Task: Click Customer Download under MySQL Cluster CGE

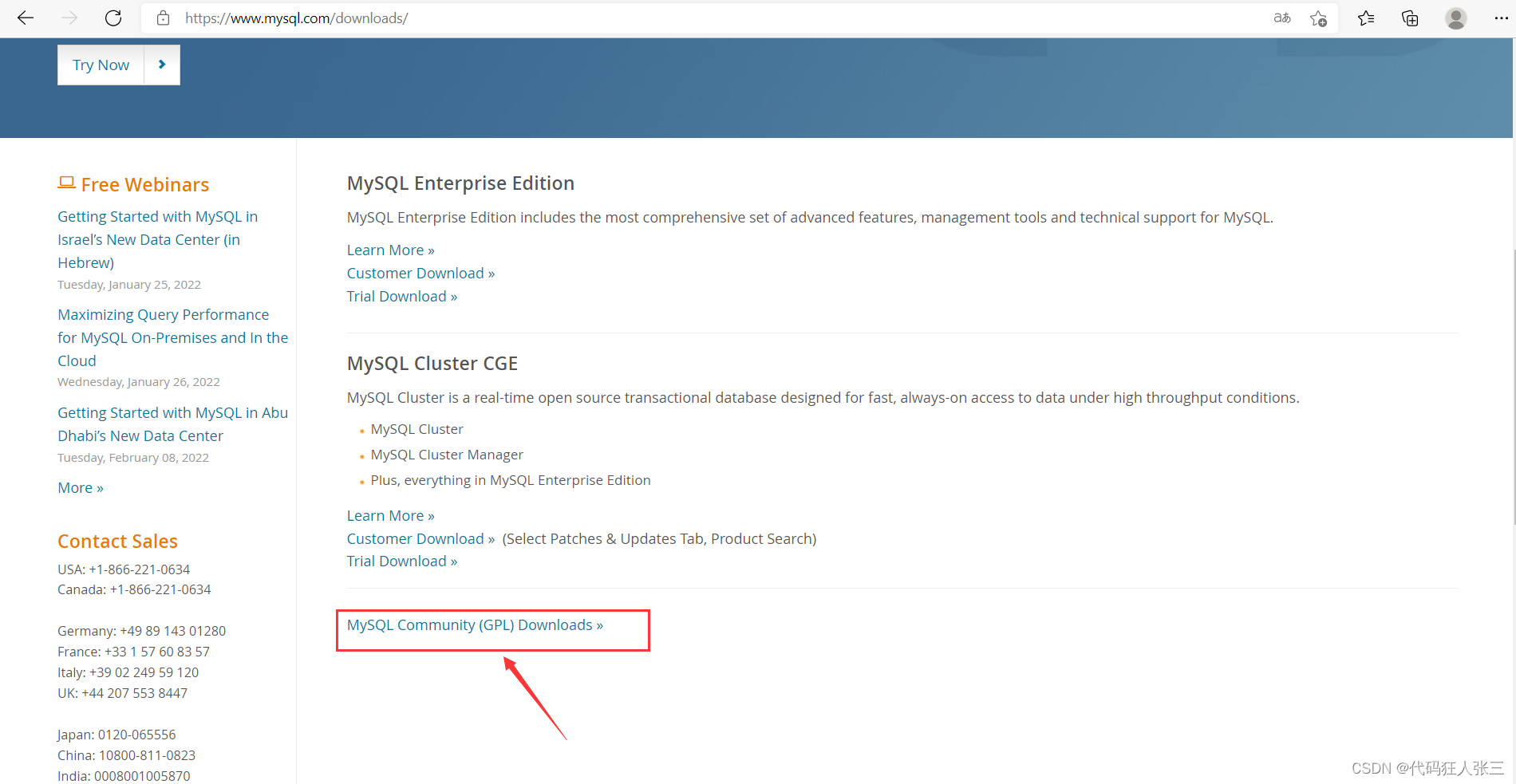Action: [420, 538]
